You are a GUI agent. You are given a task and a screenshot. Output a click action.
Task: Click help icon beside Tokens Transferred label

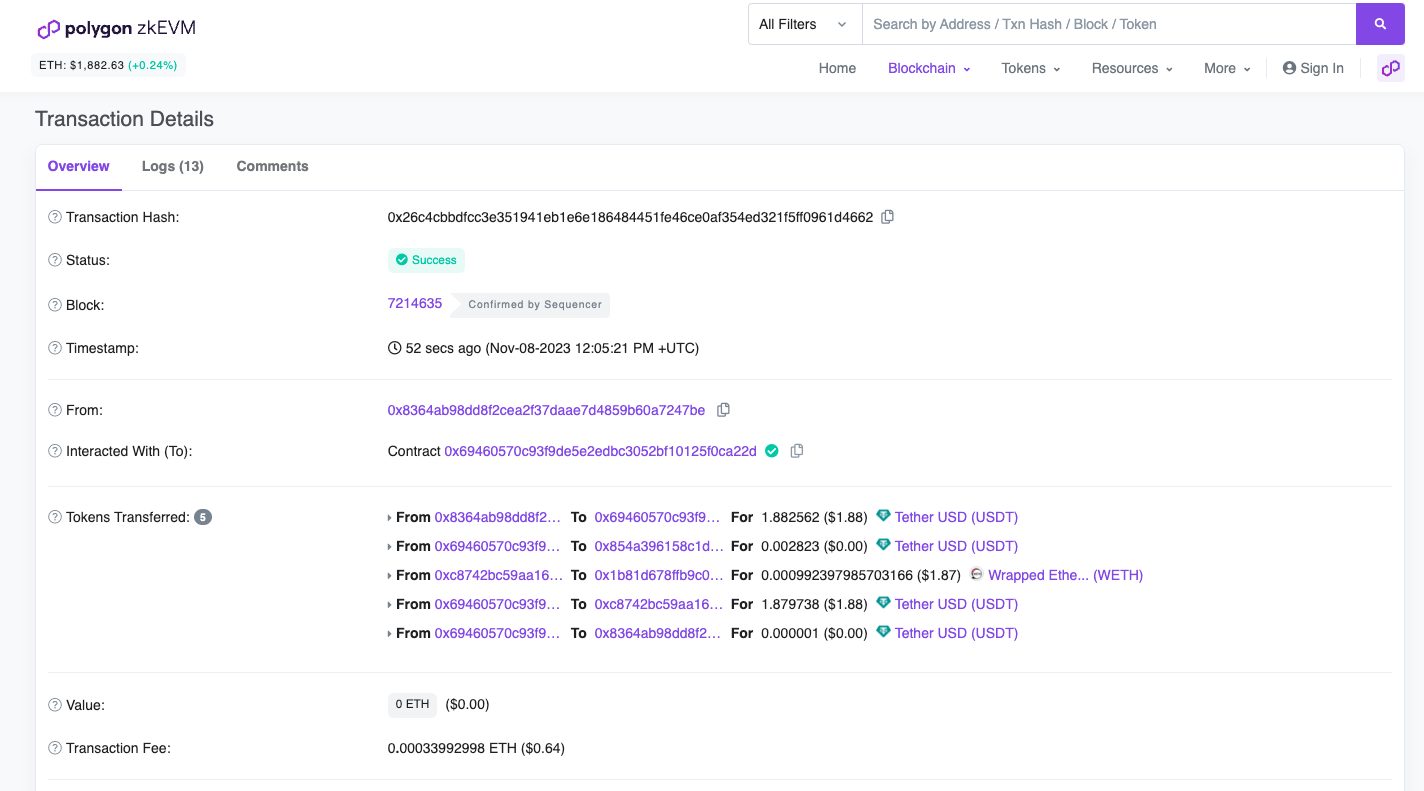(x=55, y=517)
